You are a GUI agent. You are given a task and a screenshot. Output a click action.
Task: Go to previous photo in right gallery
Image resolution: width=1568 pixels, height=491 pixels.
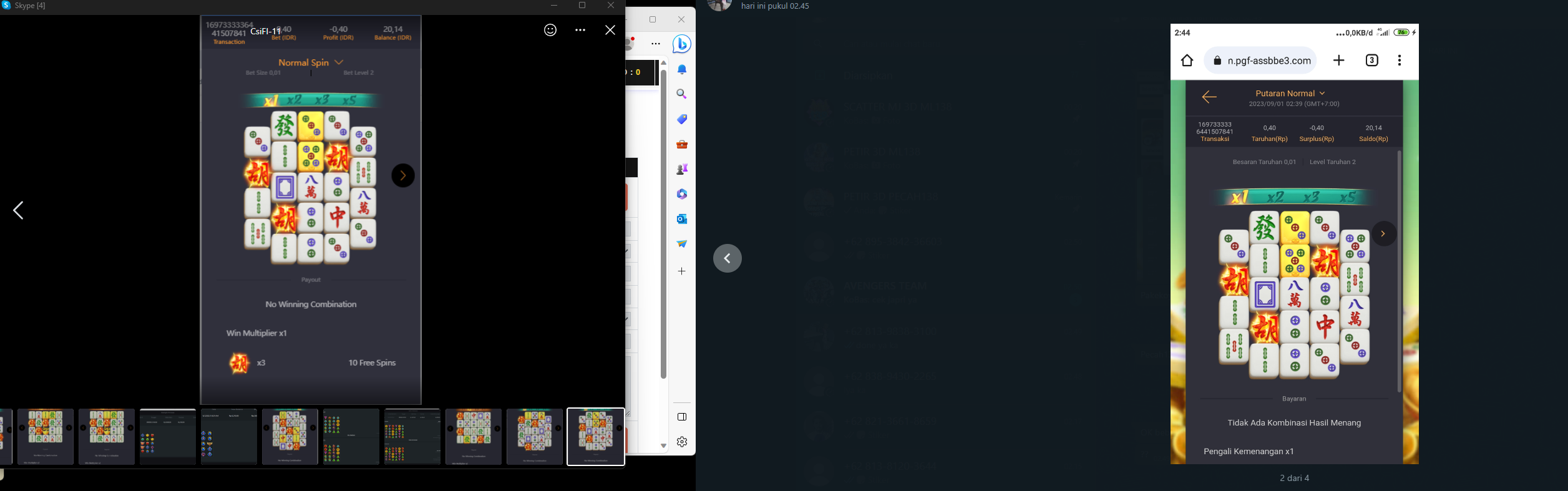[x=728, y=258]
